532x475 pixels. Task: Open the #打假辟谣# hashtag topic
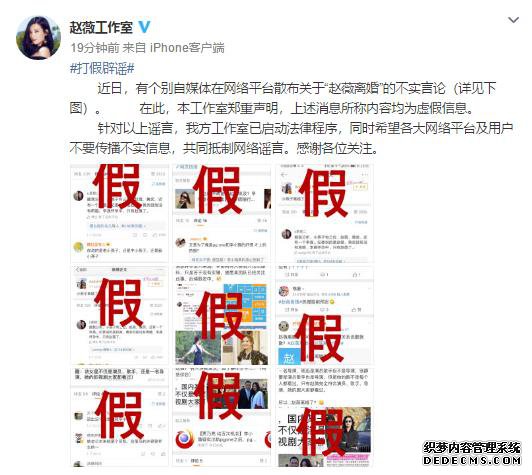coord(102,69)
